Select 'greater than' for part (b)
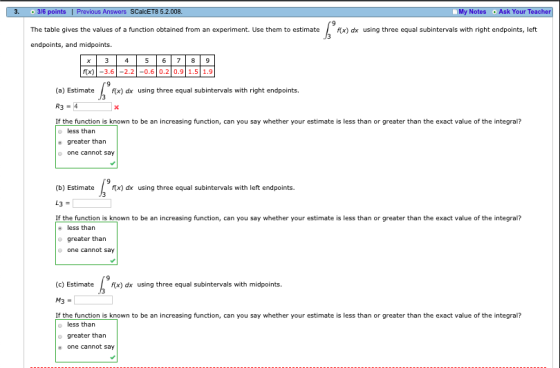Screen dimensions: 560x368 pos(60,239)
